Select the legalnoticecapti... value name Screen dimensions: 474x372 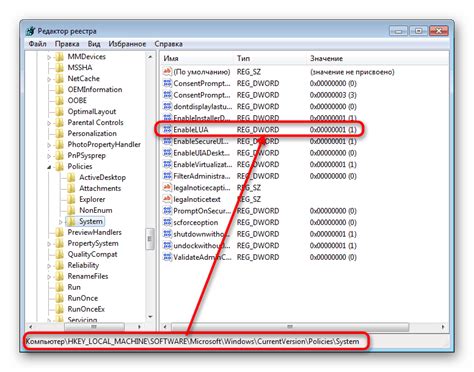[x=202, y=188]
